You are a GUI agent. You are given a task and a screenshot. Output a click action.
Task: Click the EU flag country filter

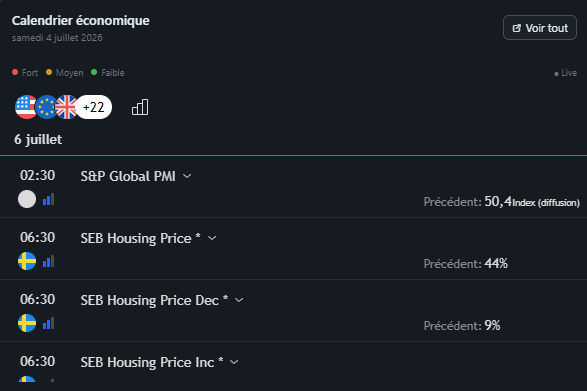point(46,107)
